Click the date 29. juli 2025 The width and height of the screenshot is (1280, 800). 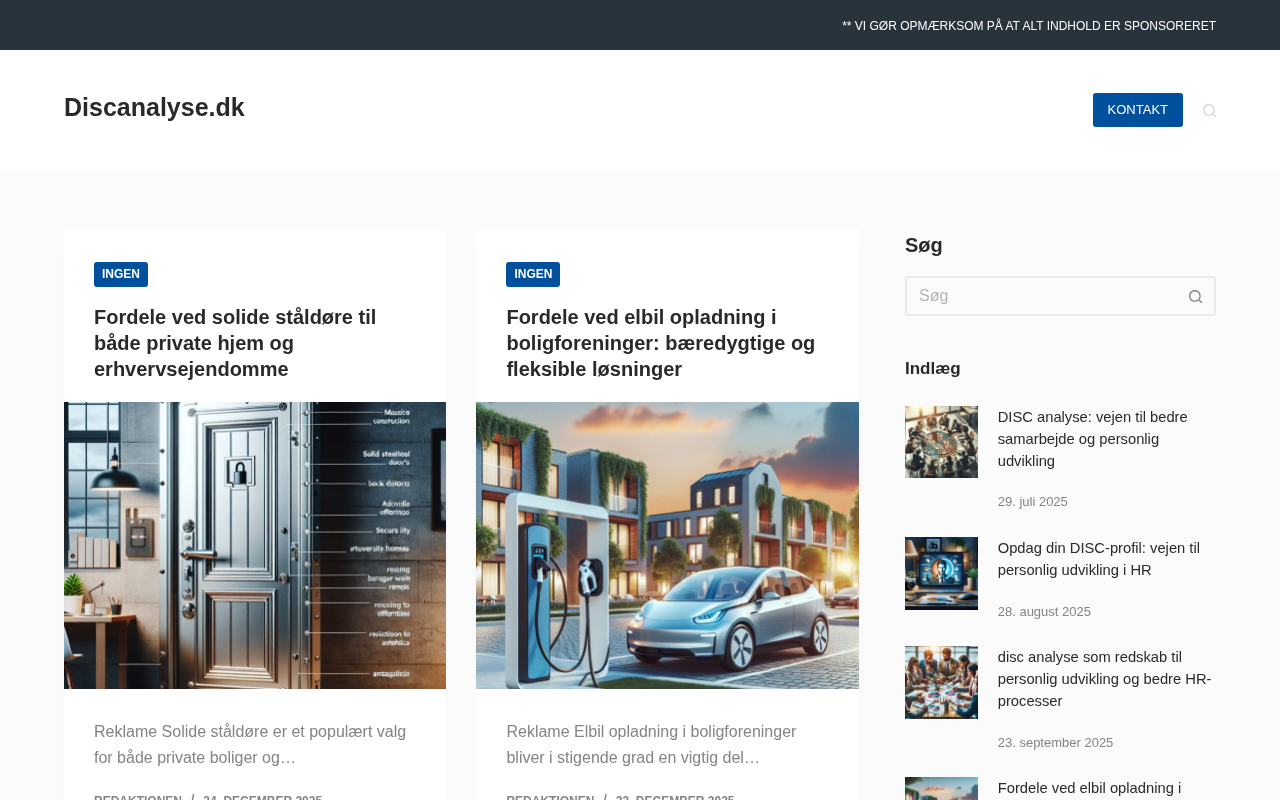1033,502
